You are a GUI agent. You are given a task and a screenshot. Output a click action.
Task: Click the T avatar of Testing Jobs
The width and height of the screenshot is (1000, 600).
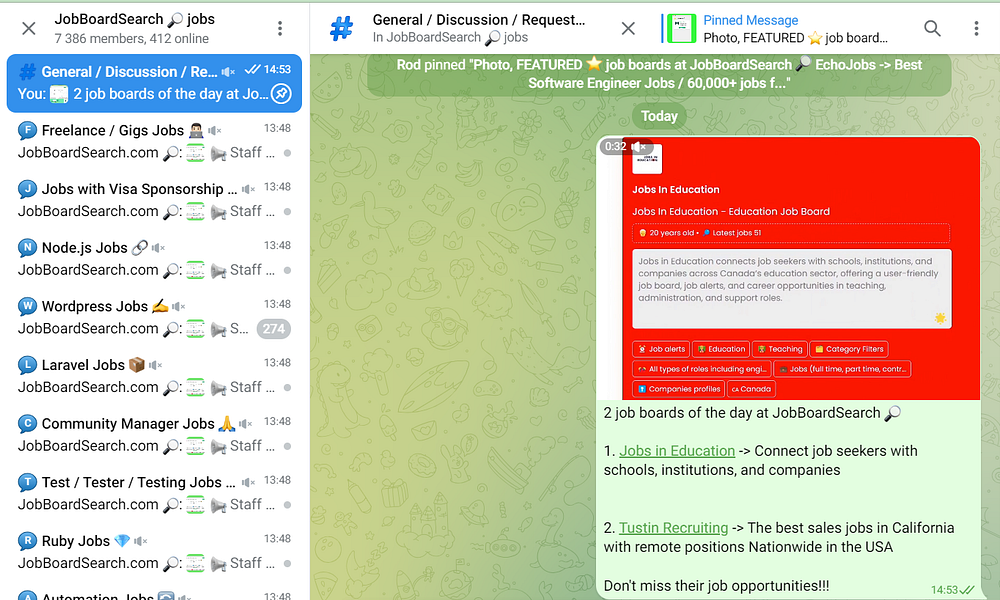click(27, 483)
